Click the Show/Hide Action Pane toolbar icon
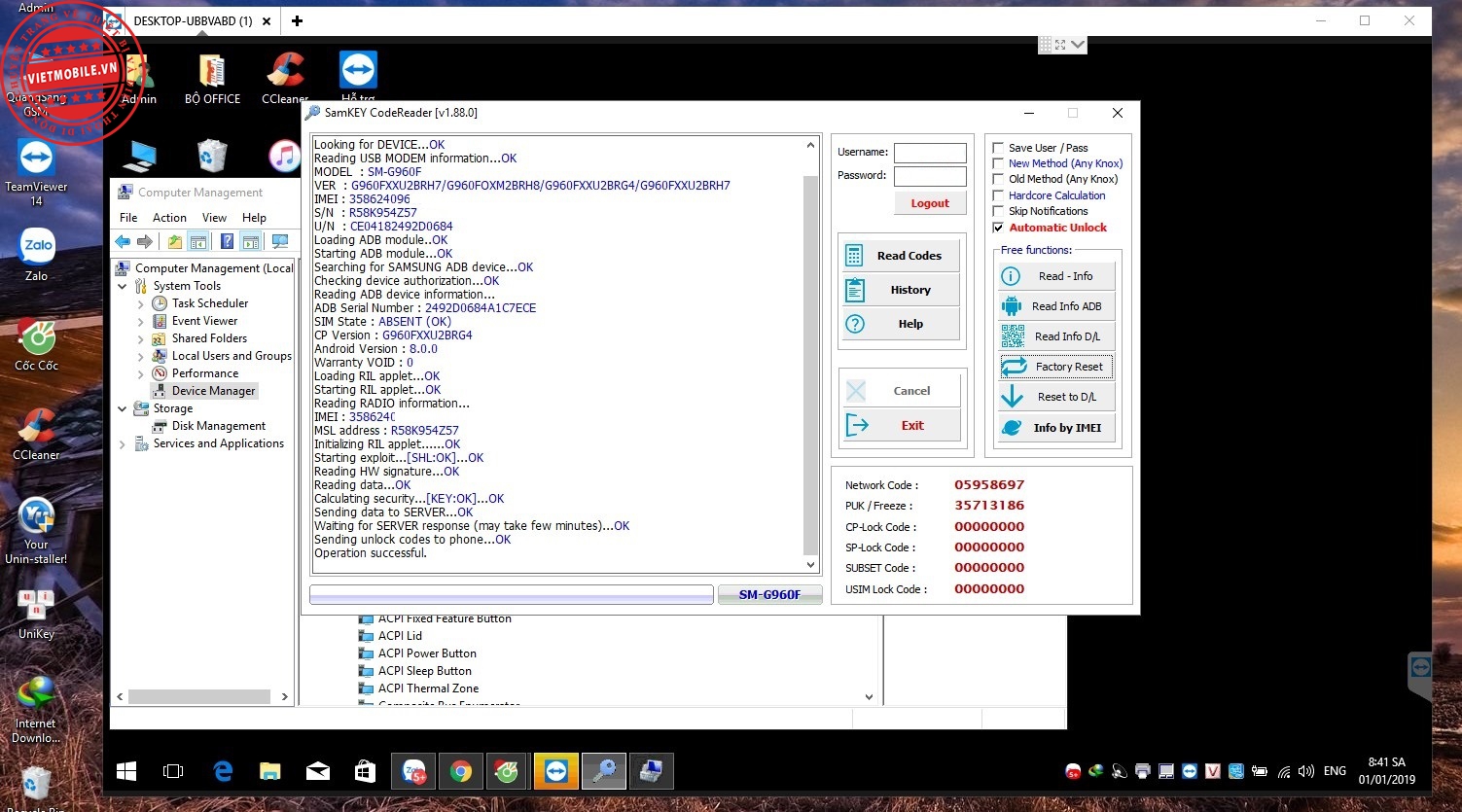1462x812 pixels. pos(250,241)
